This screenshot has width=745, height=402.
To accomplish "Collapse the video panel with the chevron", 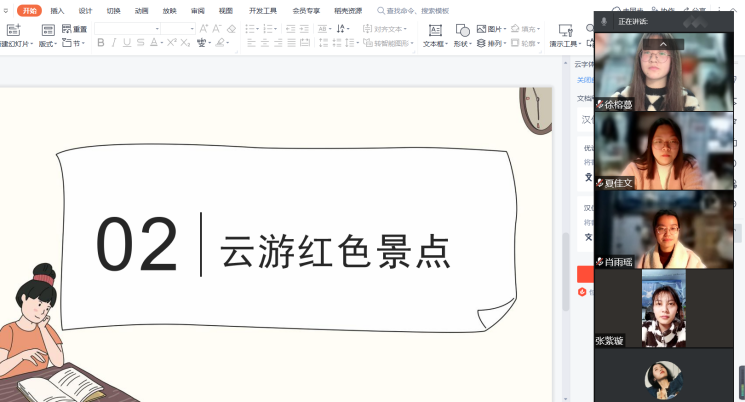I will tap(662, 45).
